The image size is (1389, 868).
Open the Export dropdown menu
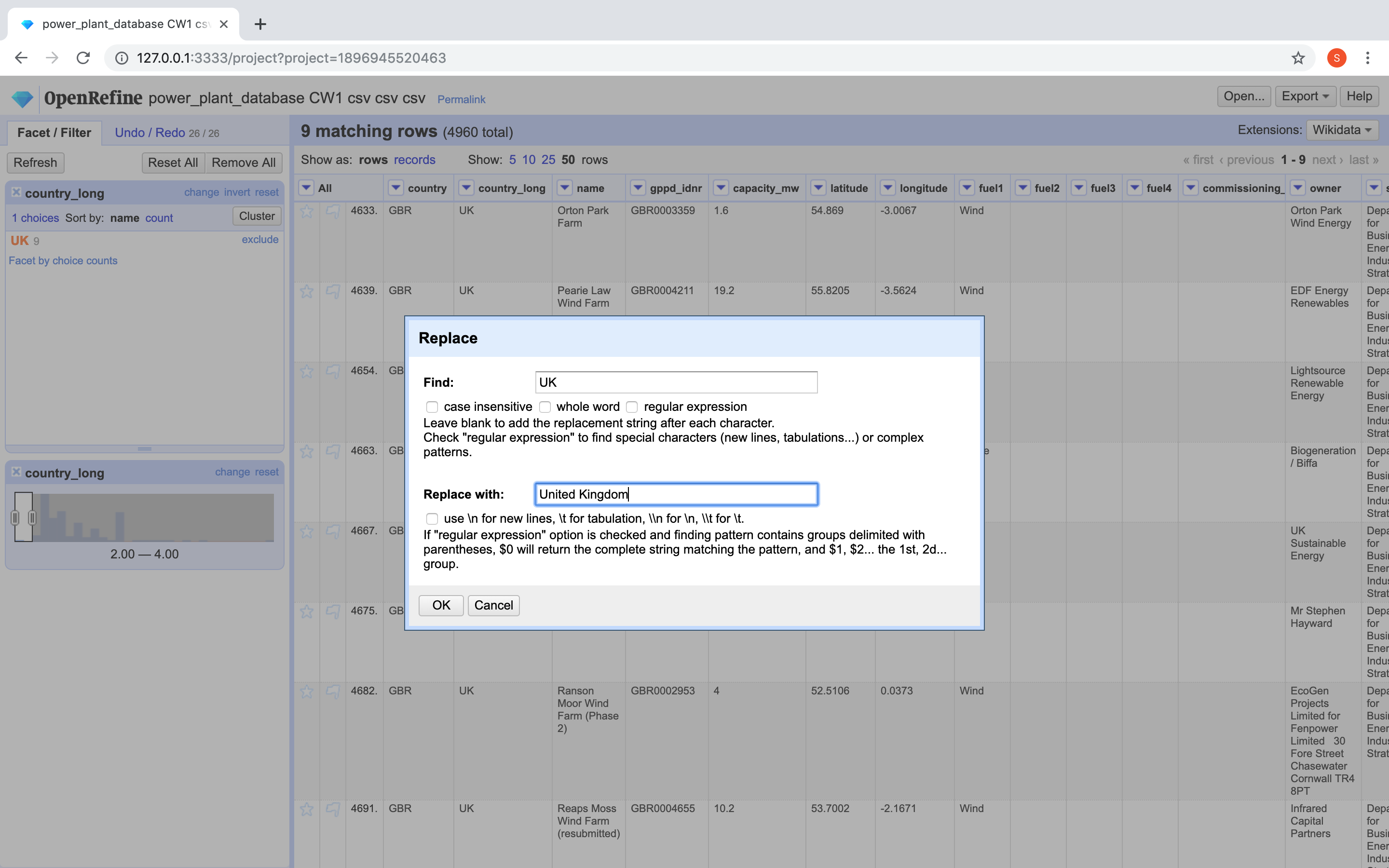pos(1305,96)
